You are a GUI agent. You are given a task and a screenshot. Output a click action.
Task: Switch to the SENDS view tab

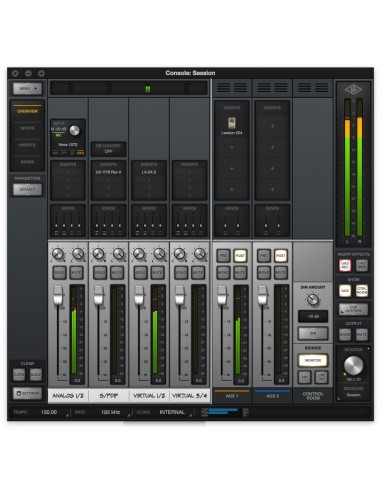(x=27, y=162)
